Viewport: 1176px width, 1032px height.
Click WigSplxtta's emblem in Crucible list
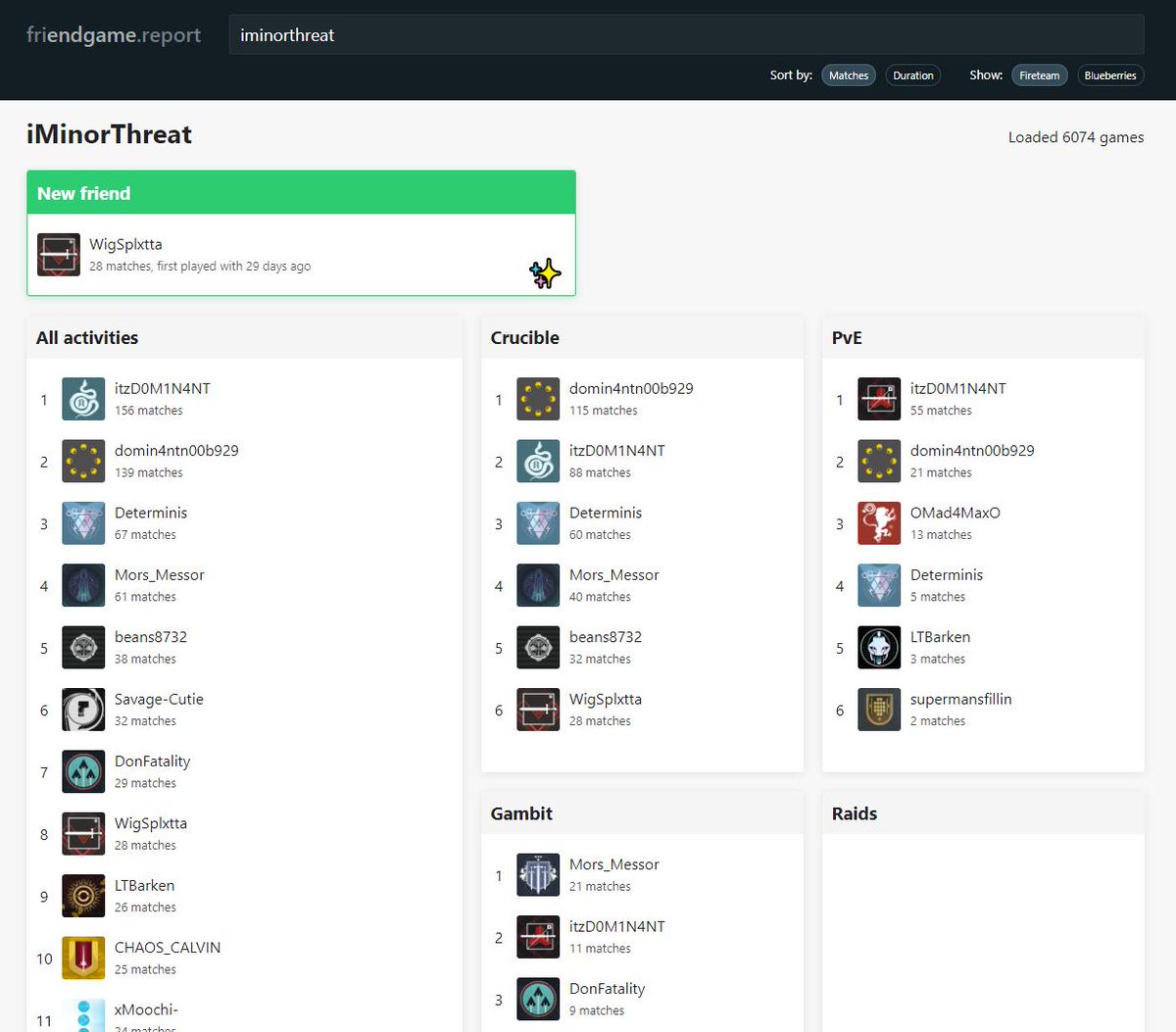coord(538,710)
